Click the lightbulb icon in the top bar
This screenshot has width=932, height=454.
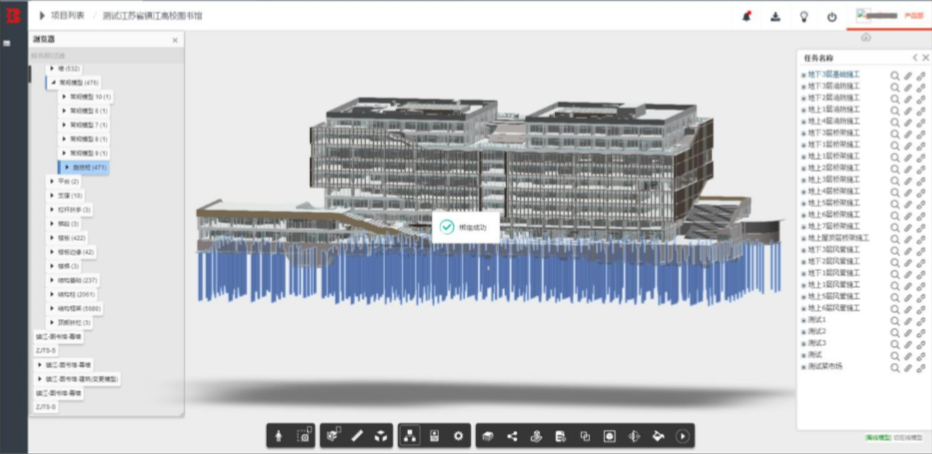click(804, 17)
